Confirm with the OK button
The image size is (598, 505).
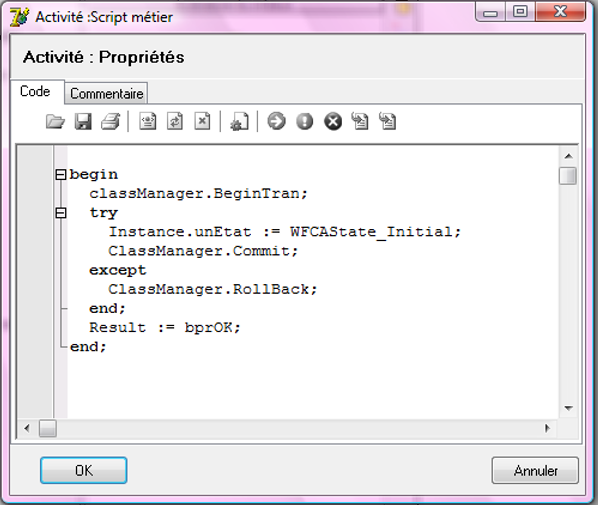pos(84,470)
